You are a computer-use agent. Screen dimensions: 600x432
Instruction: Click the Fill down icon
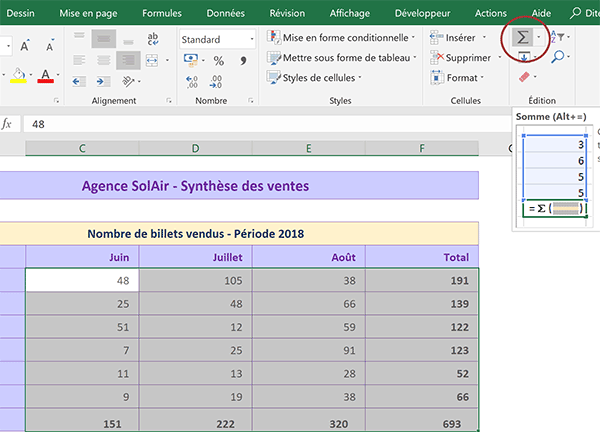pos(524,57)
